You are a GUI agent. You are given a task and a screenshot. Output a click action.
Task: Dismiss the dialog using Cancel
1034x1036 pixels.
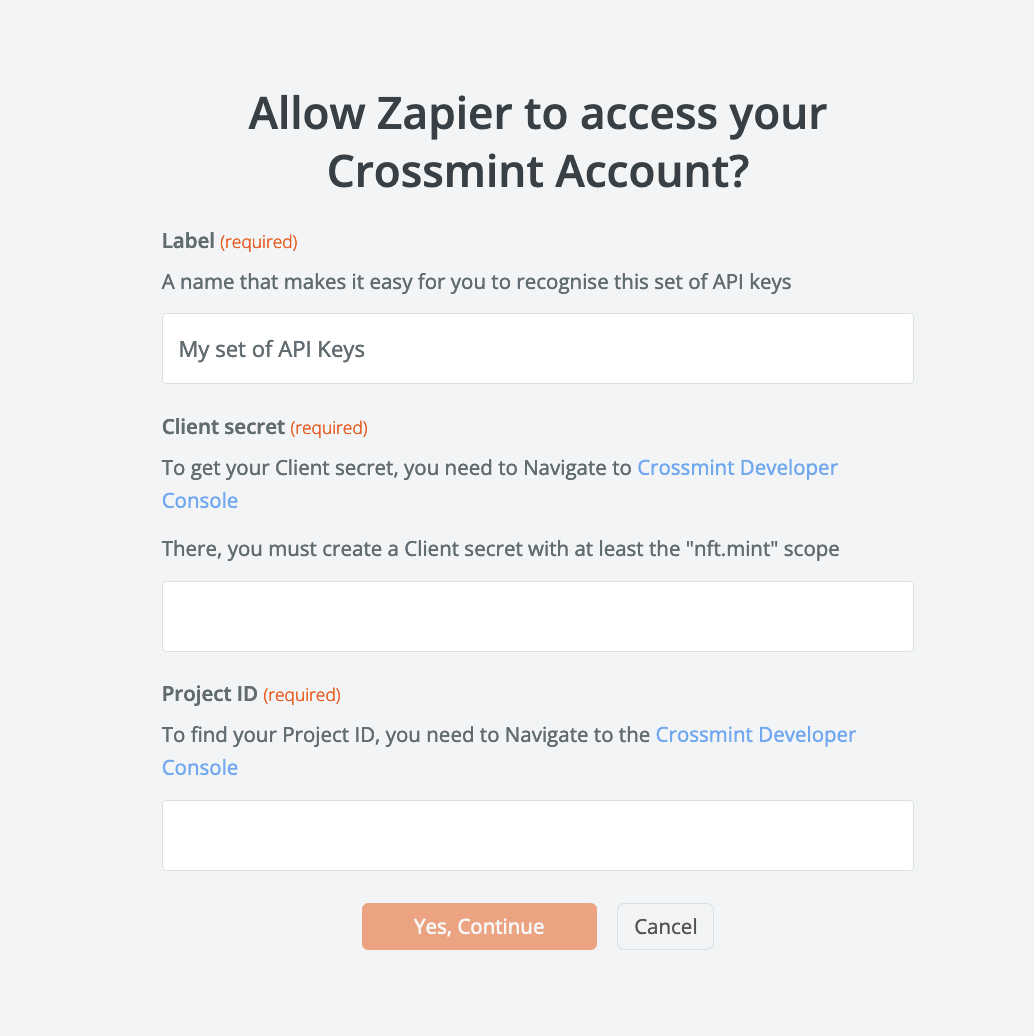pyautogui.click(x=664, y=926)
